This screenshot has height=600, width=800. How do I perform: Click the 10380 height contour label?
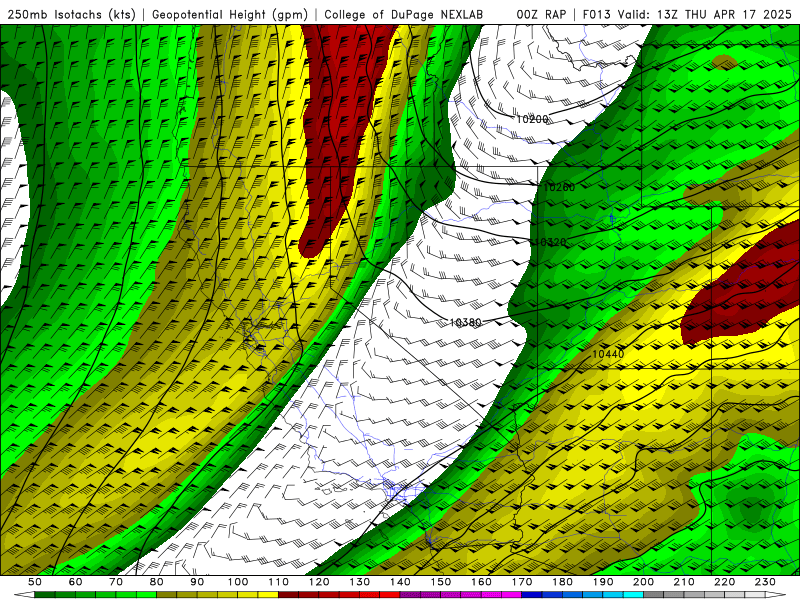465,322
